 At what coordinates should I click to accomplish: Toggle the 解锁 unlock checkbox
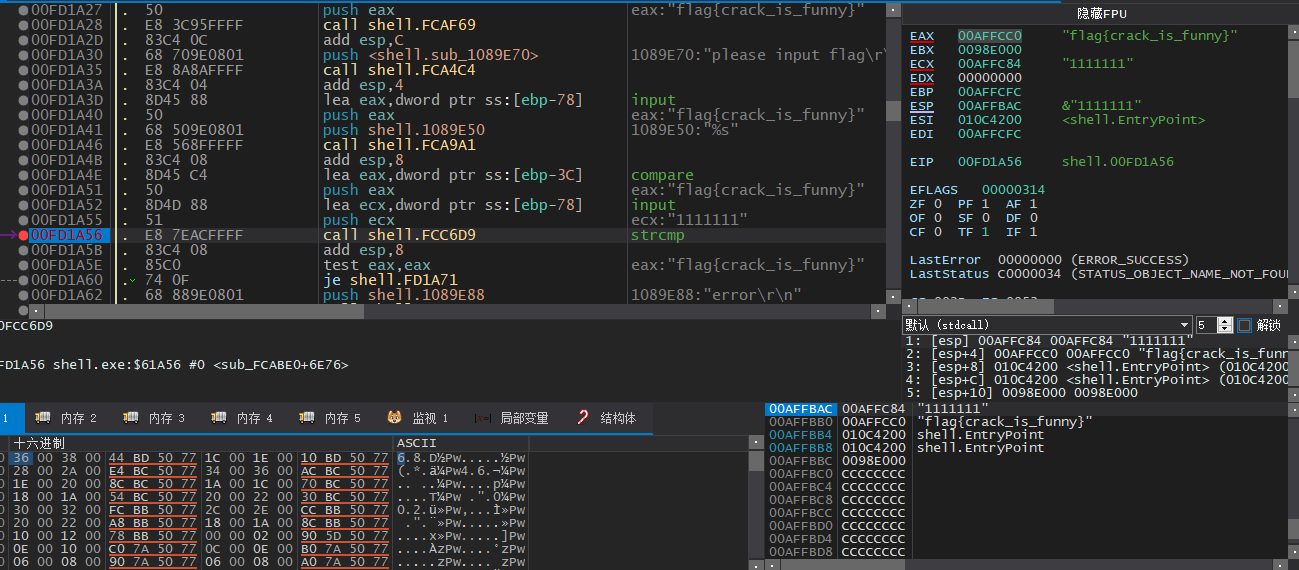pos(1244,325)
